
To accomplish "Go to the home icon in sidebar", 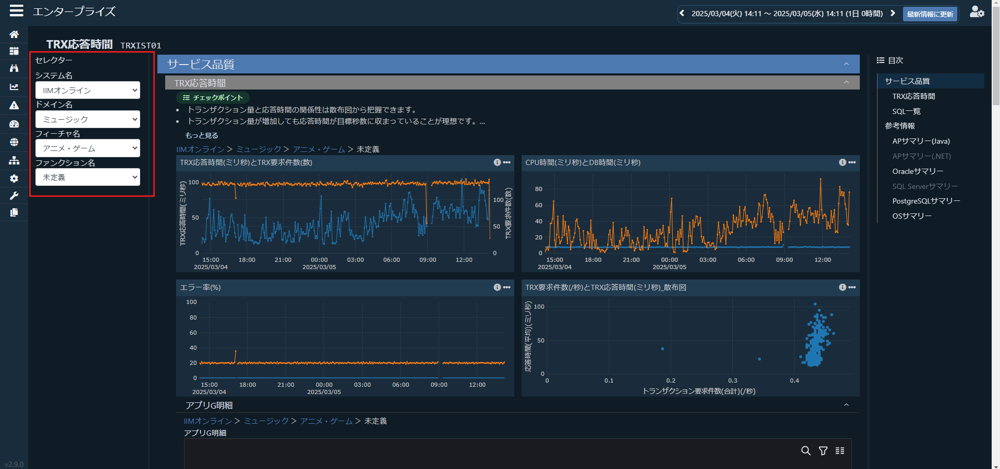I will point(14,34).
